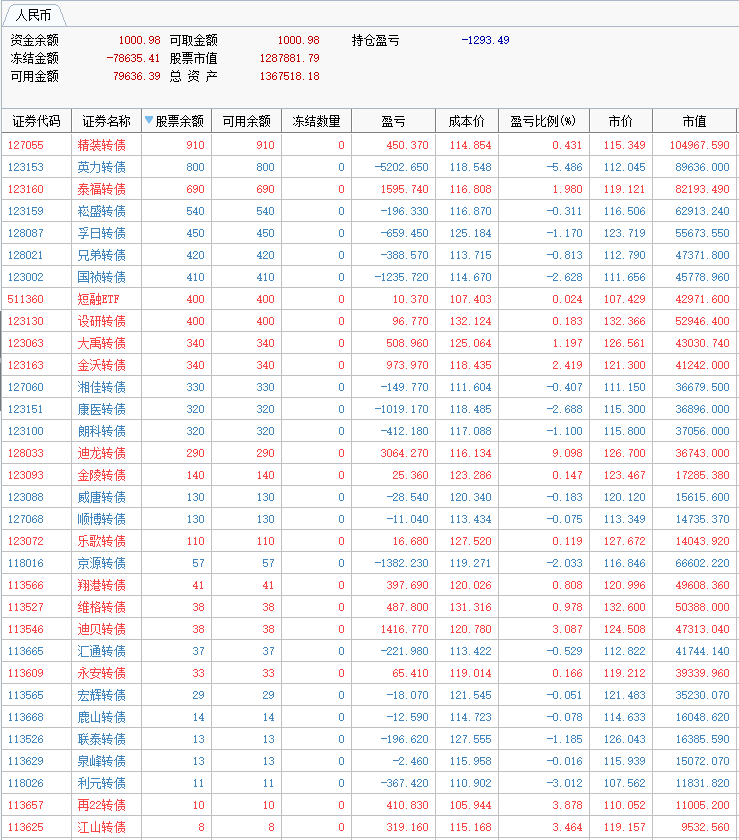
Task: Click market value 104967.590
Action: pyautogui.click(x=699, y=145)
